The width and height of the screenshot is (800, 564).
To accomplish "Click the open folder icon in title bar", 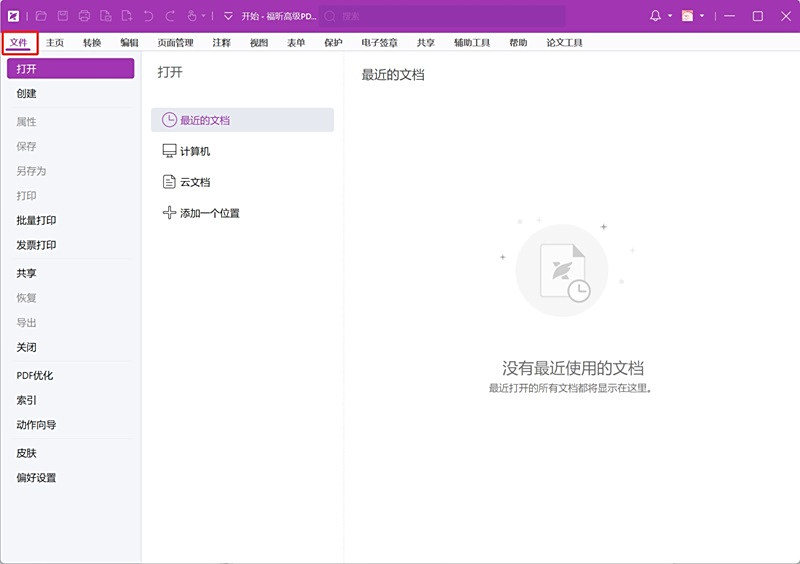I will click(x=41, y=16).
